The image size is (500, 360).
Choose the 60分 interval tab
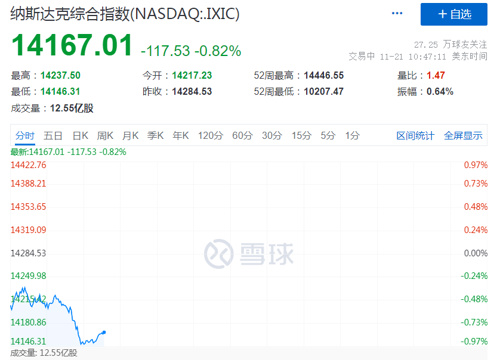tap(242, 136)
